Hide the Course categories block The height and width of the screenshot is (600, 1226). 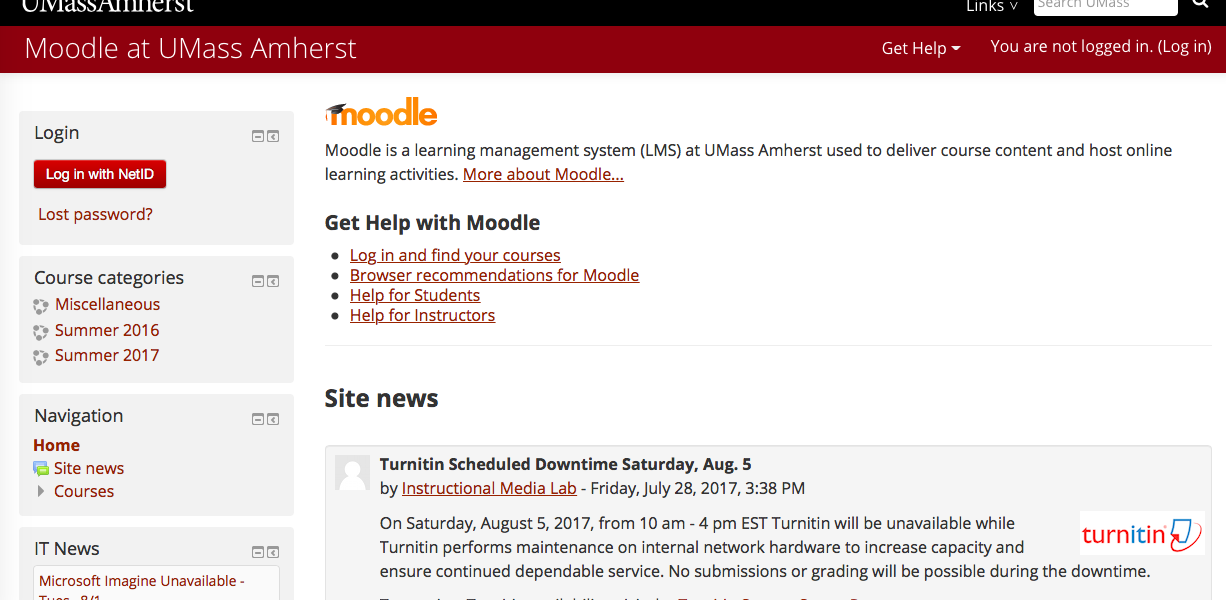pos(258,282)
